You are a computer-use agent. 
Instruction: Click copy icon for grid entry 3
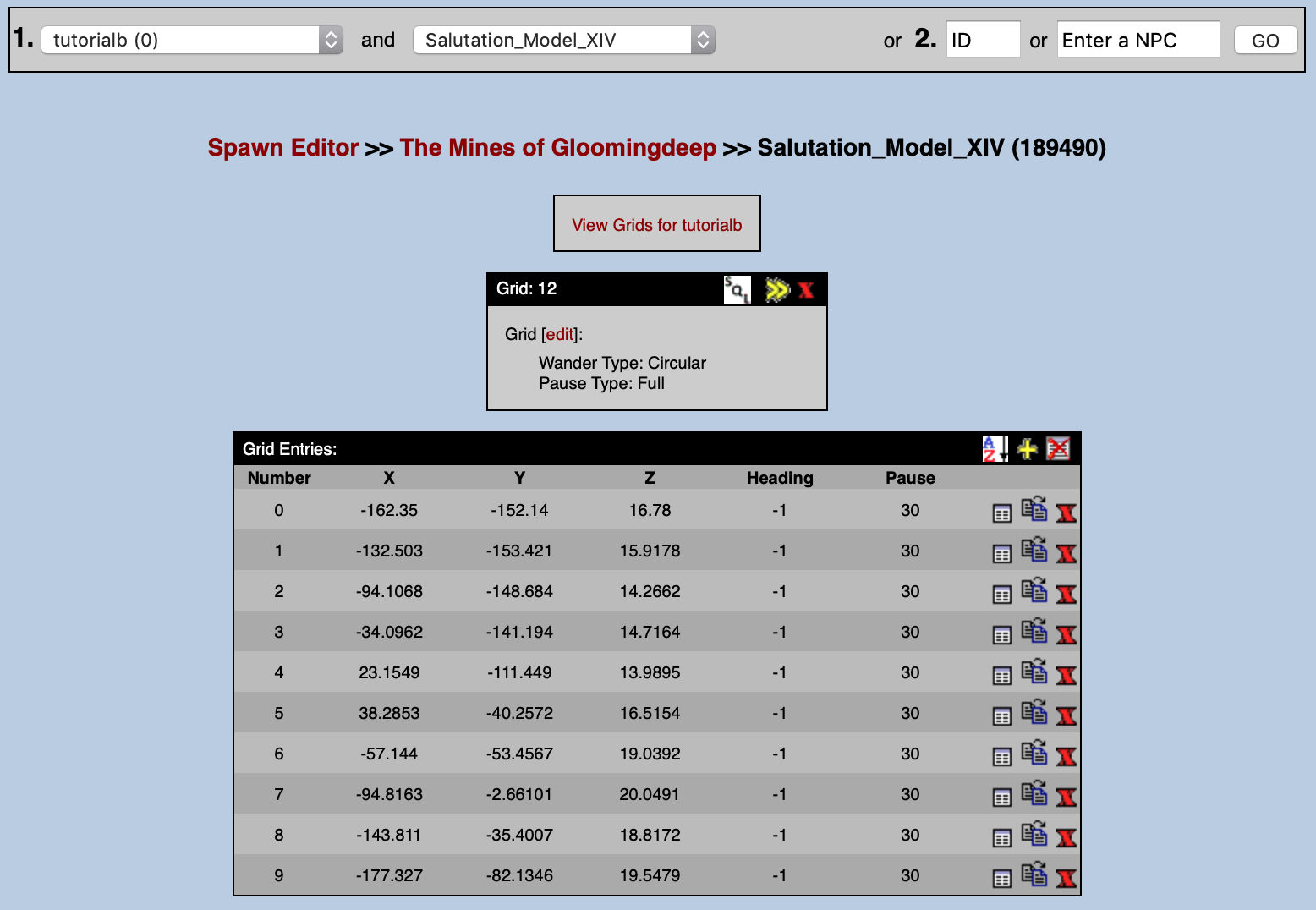(x=1034, y=632)
